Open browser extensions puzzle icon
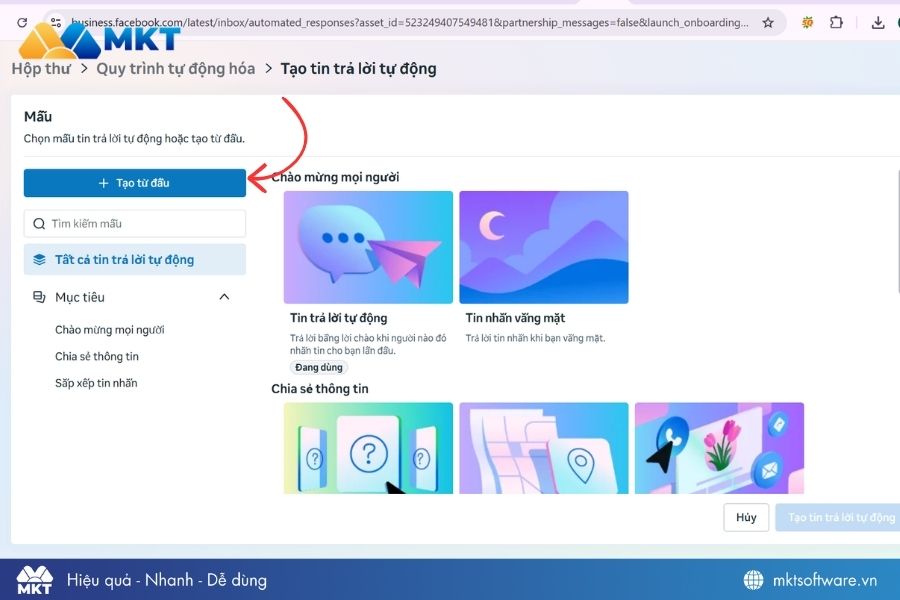Screen dimensions: 900x600 [836, 22]
